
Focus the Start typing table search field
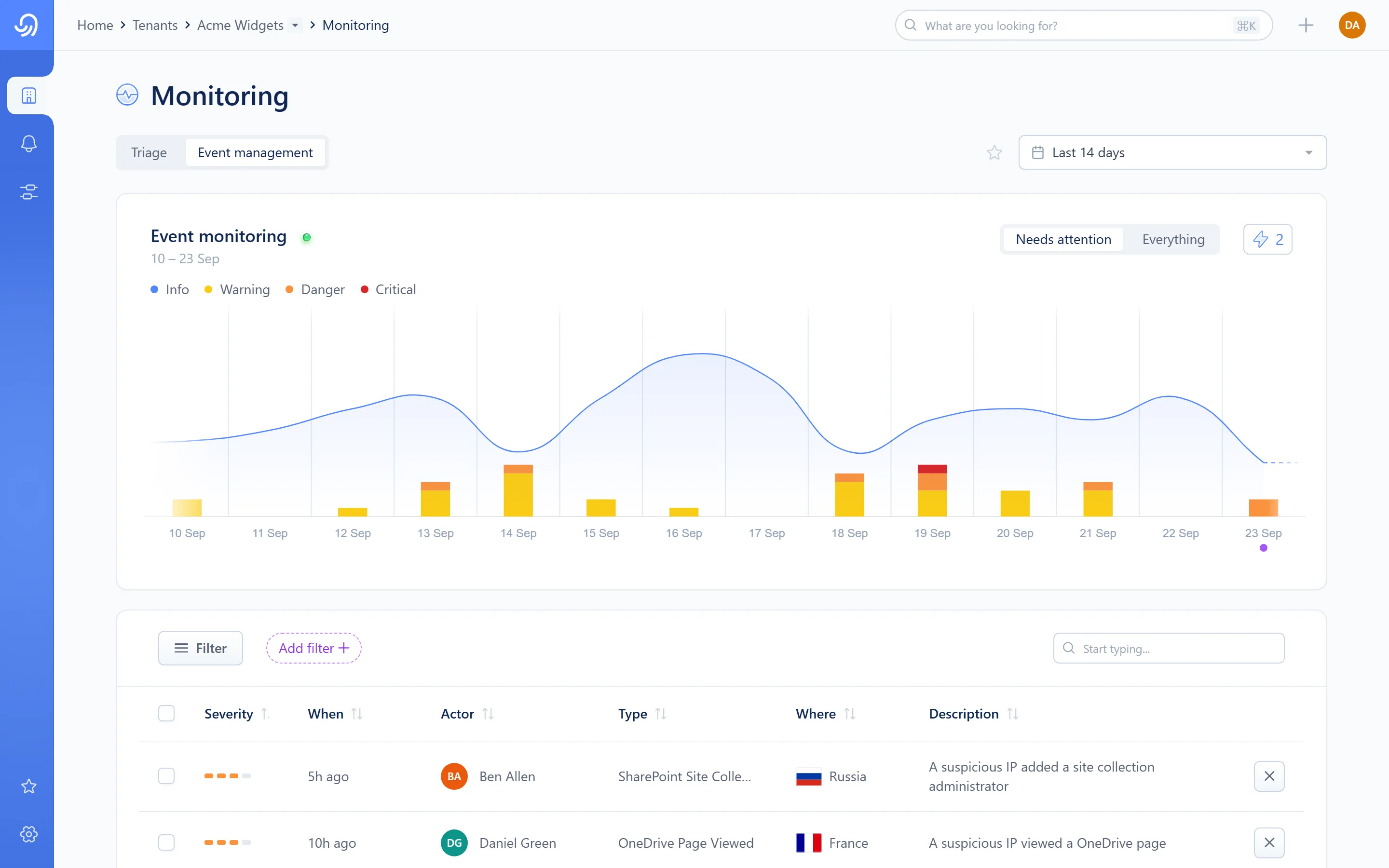pos(1169,648)
